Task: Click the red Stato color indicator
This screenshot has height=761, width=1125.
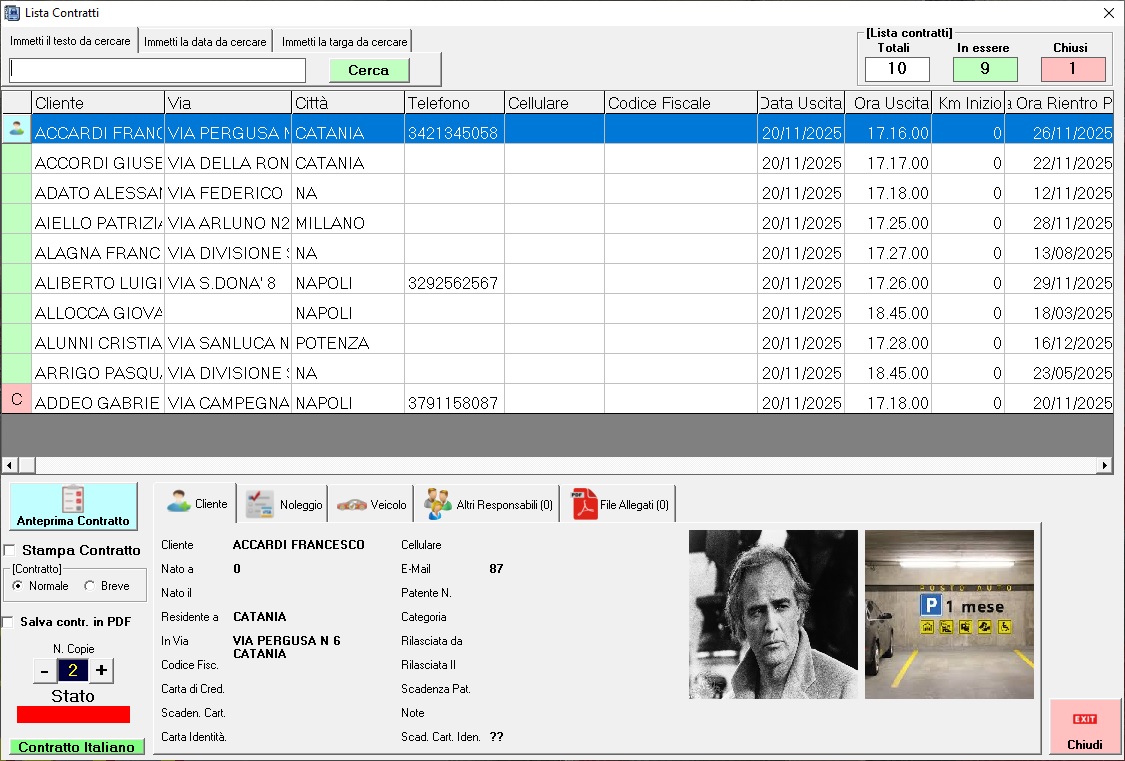Action: point(73,714)
